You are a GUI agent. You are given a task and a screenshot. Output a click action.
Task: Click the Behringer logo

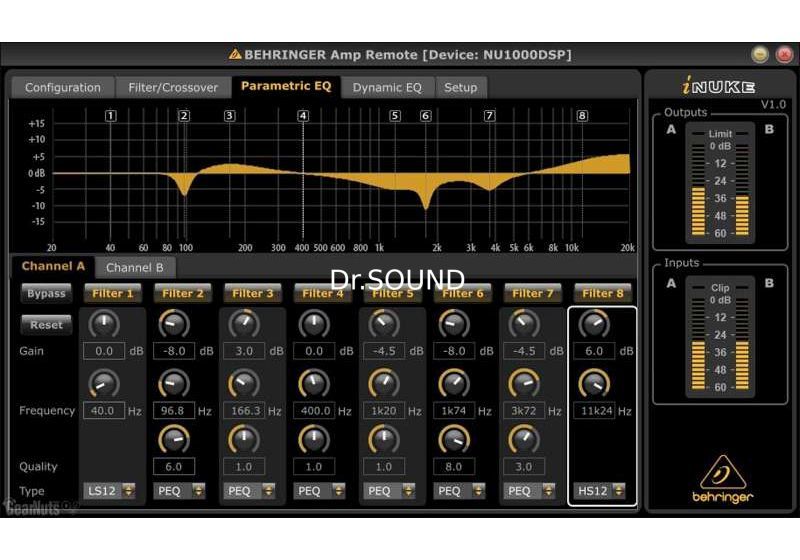[x=722, y=478]
